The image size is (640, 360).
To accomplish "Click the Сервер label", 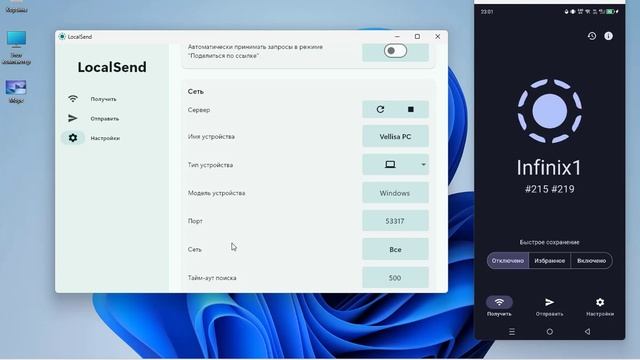I will 199,110.
